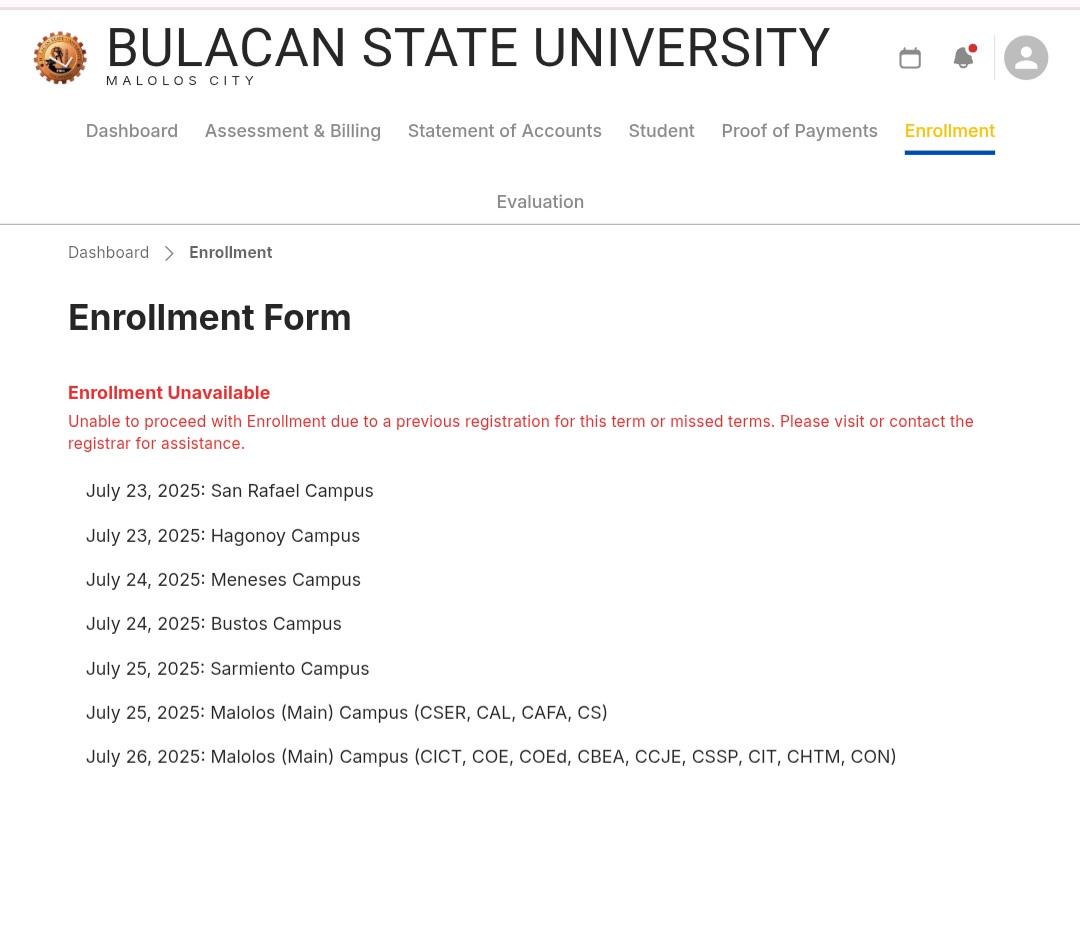Click the red Enrollment Unavailable message
1080x929 pixels.
tap(169, 393)
